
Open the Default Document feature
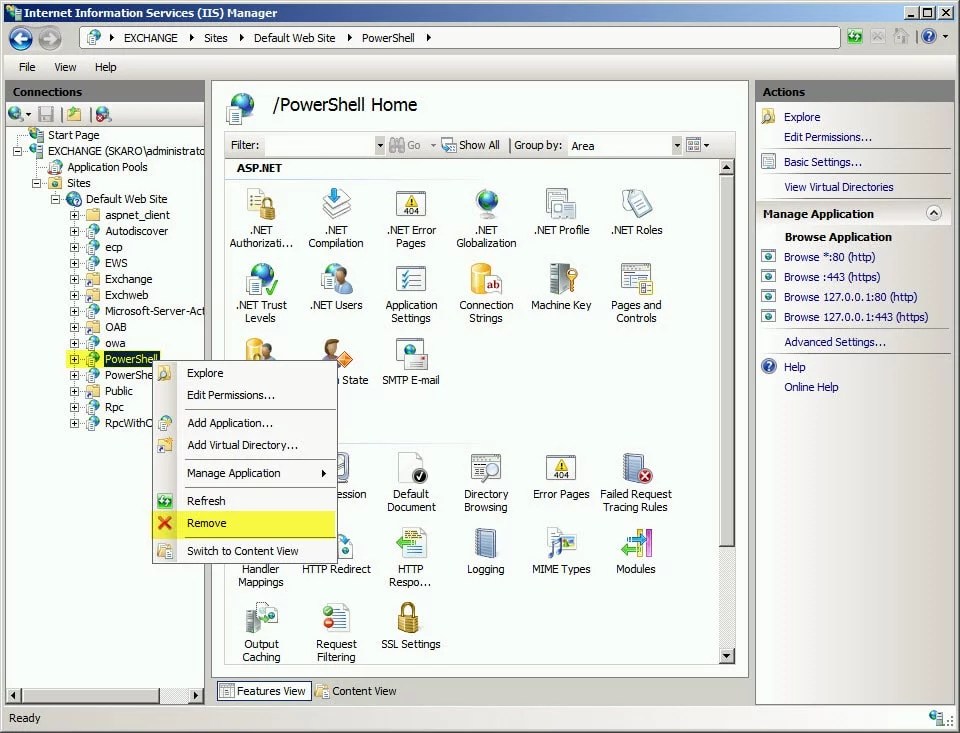coord(411,482)
